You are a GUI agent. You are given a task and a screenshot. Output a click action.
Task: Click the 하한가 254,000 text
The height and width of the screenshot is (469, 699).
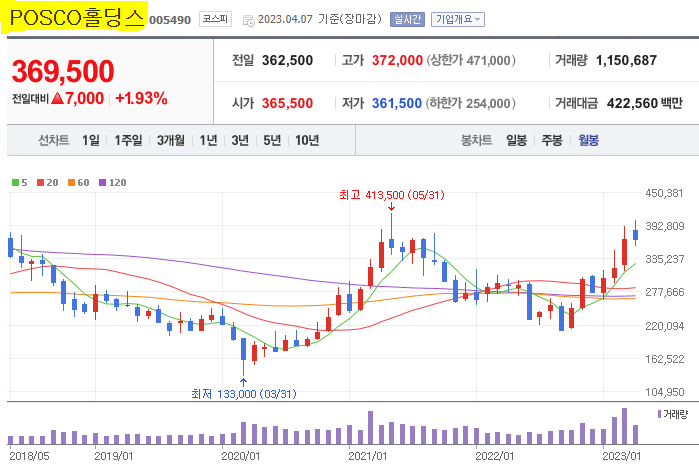pos(470,103)
